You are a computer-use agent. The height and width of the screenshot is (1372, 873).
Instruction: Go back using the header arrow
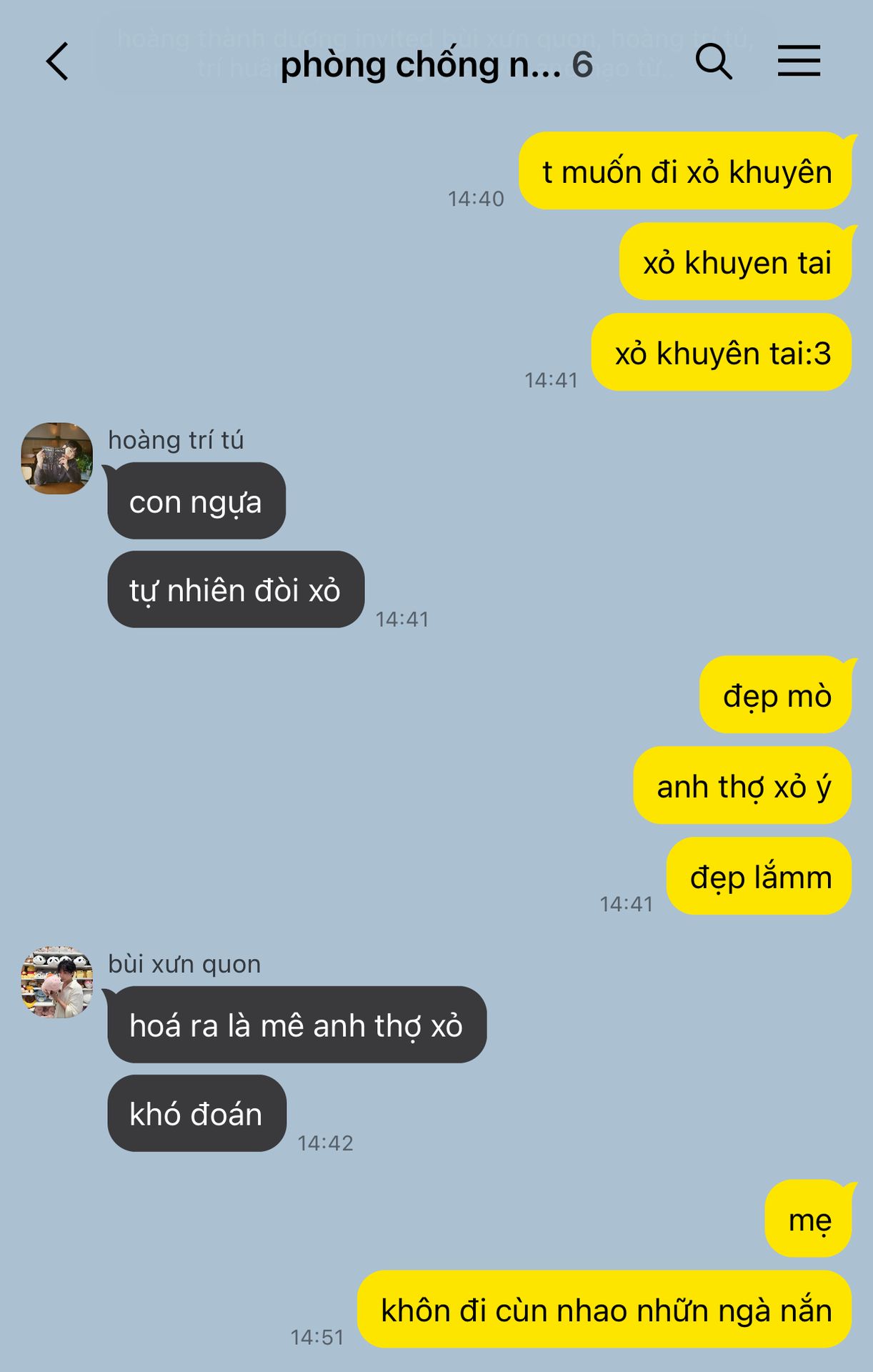(57, 61)
